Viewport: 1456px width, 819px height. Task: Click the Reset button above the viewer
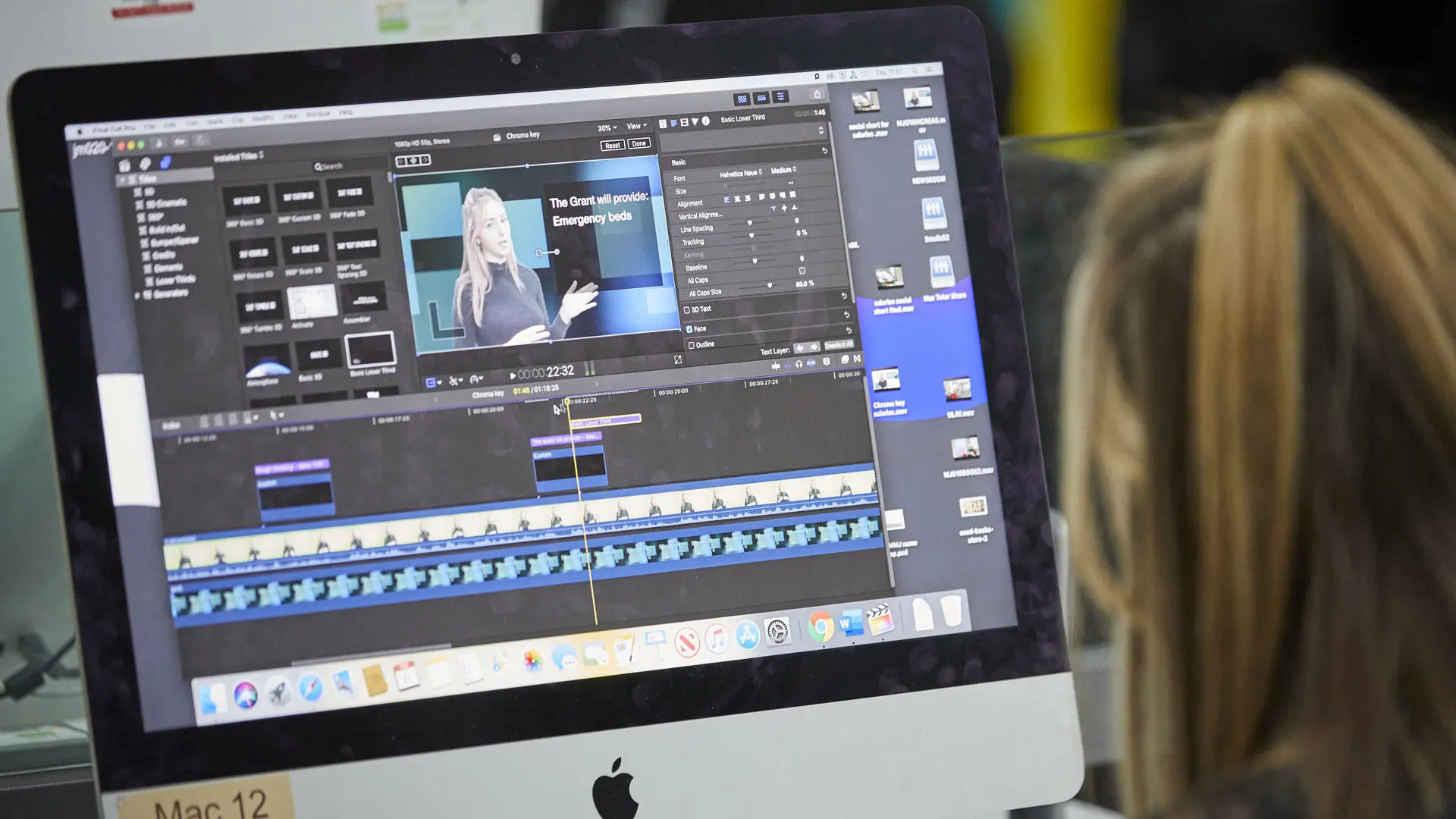[x=612, y=145]
